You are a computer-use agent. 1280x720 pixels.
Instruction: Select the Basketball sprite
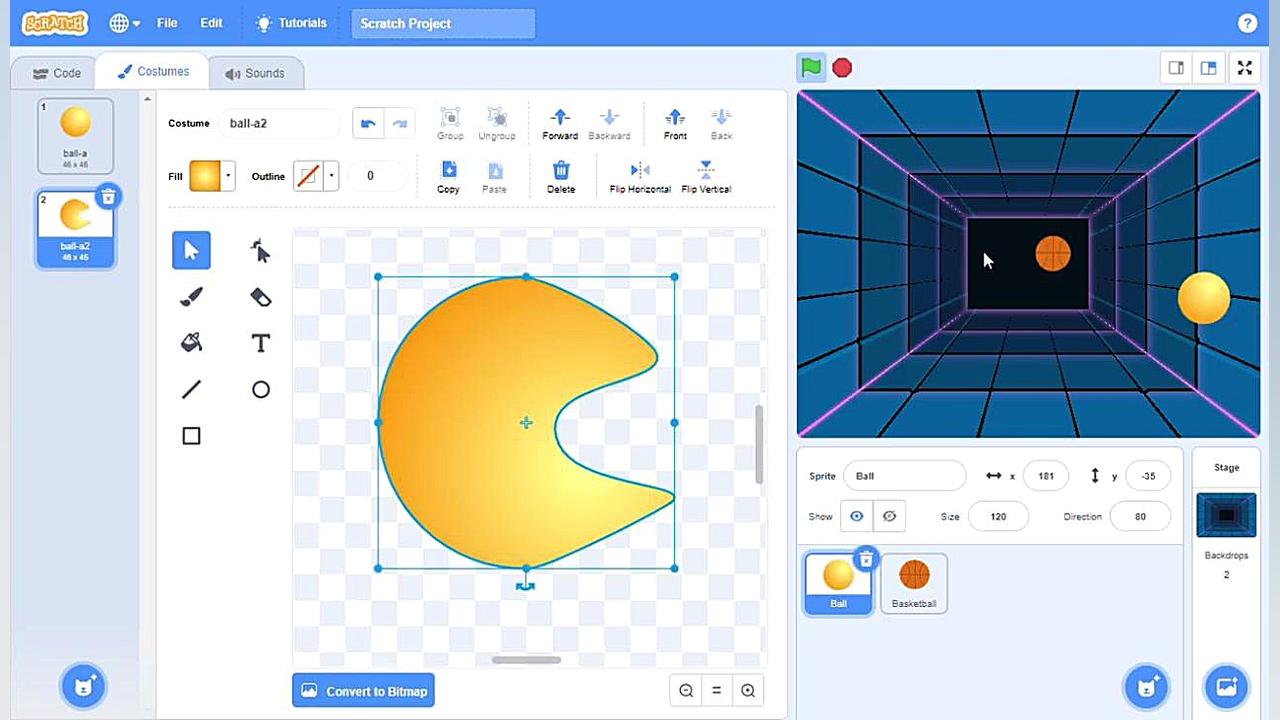[x=914, y=583]
